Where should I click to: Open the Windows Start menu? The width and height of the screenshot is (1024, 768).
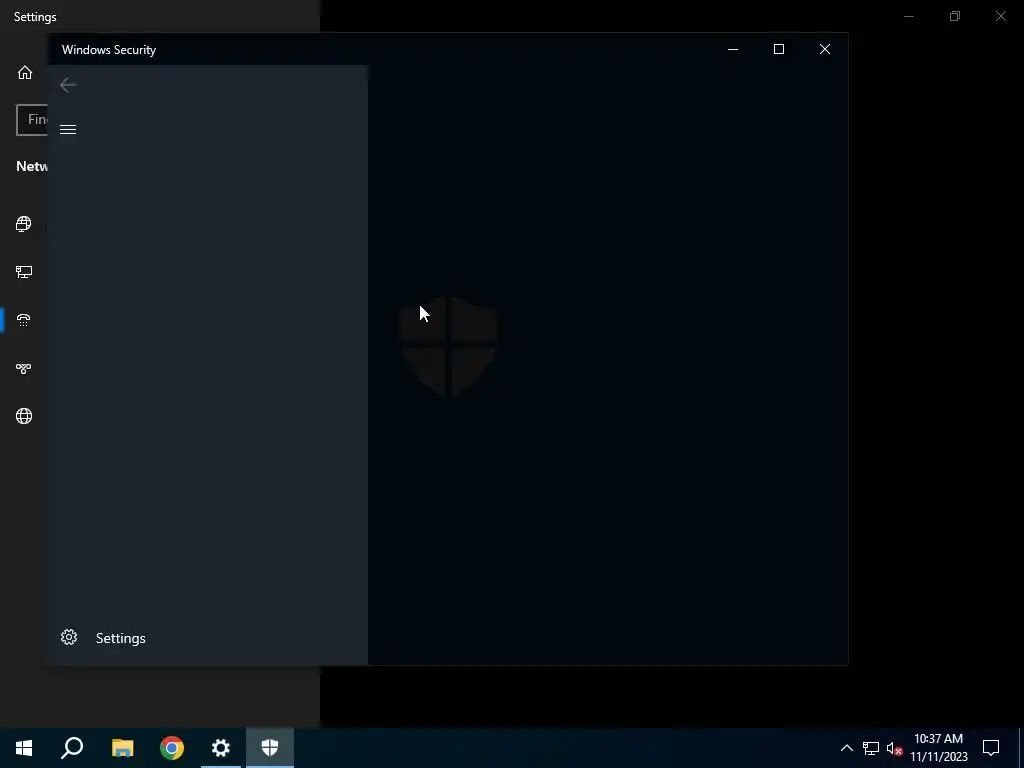click(x=24, y=748)
